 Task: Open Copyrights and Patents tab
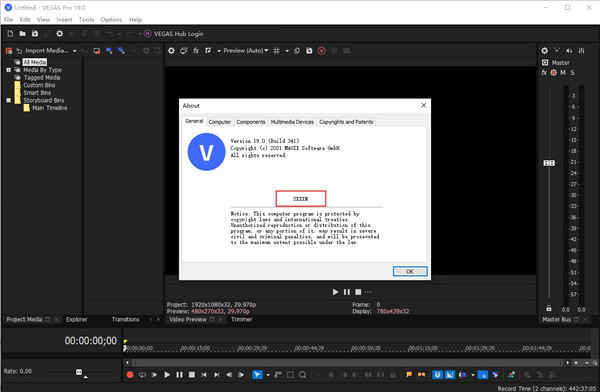[346, 122]
